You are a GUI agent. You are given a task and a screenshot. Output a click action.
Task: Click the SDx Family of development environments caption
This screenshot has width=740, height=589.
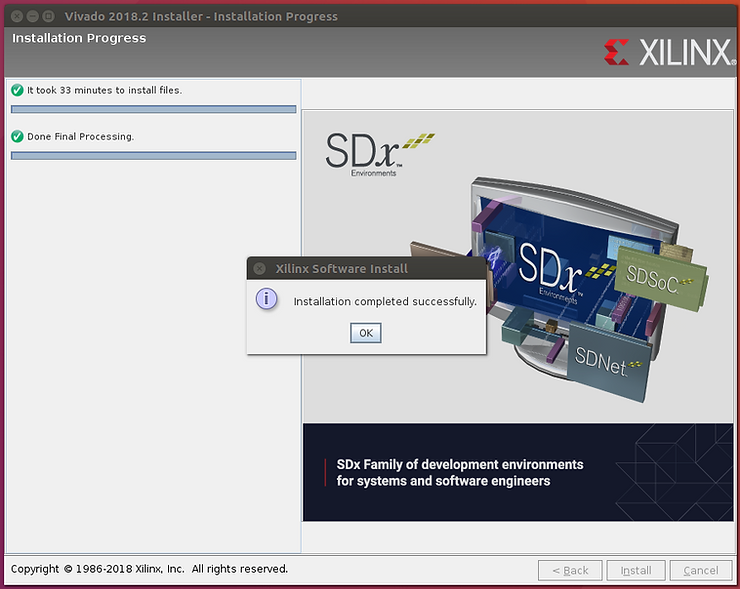460,473
